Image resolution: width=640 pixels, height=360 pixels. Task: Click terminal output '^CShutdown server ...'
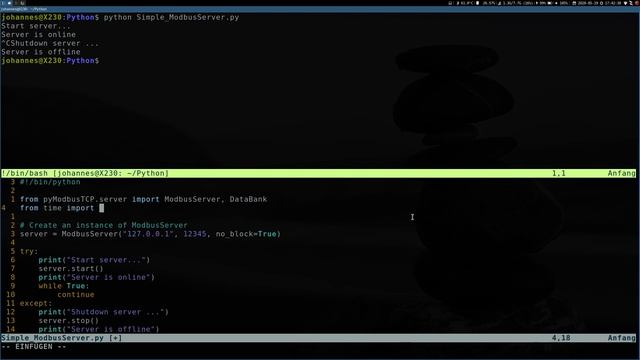(x=50, y=43)
